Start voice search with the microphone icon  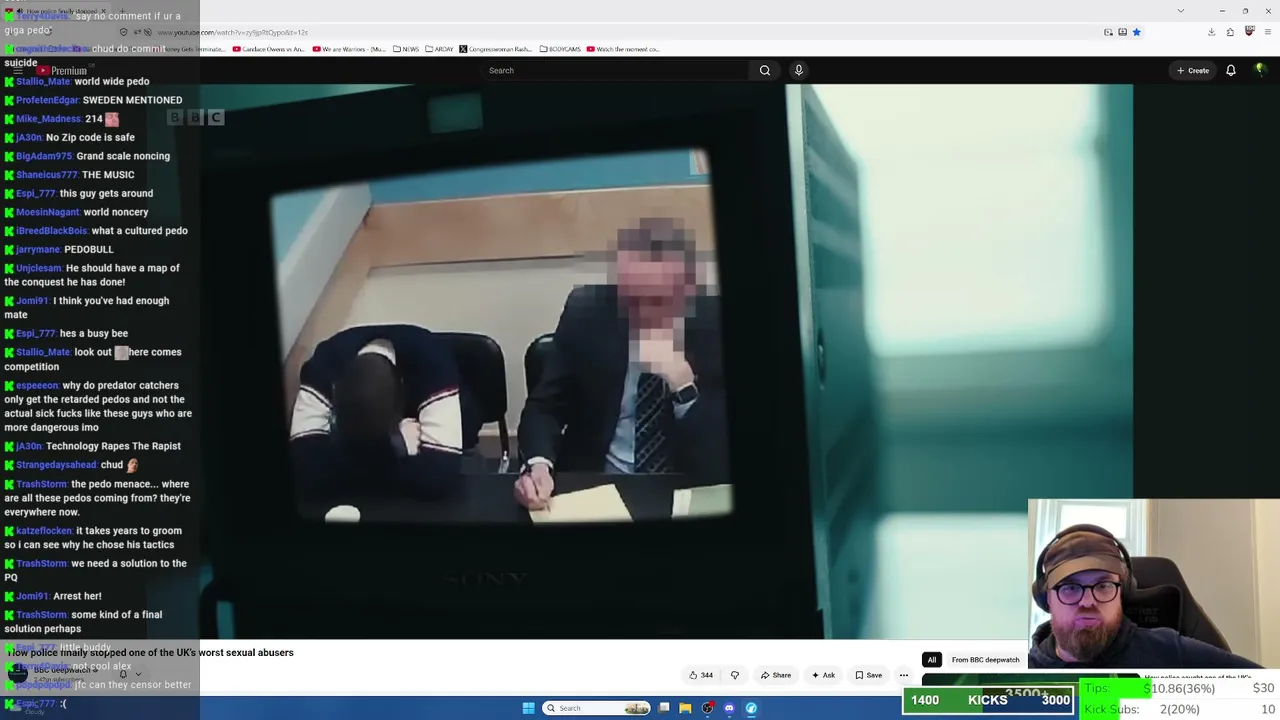tap(798, 70)
